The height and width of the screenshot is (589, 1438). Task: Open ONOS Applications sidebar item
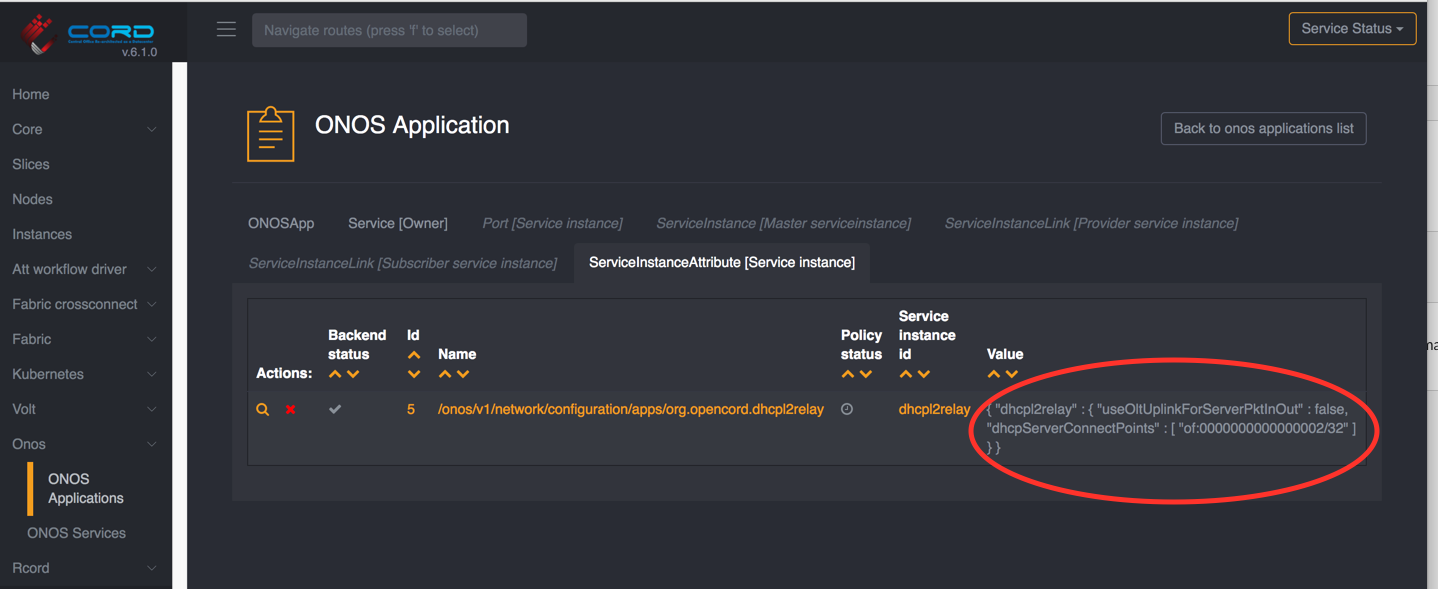tap(86, 488)
